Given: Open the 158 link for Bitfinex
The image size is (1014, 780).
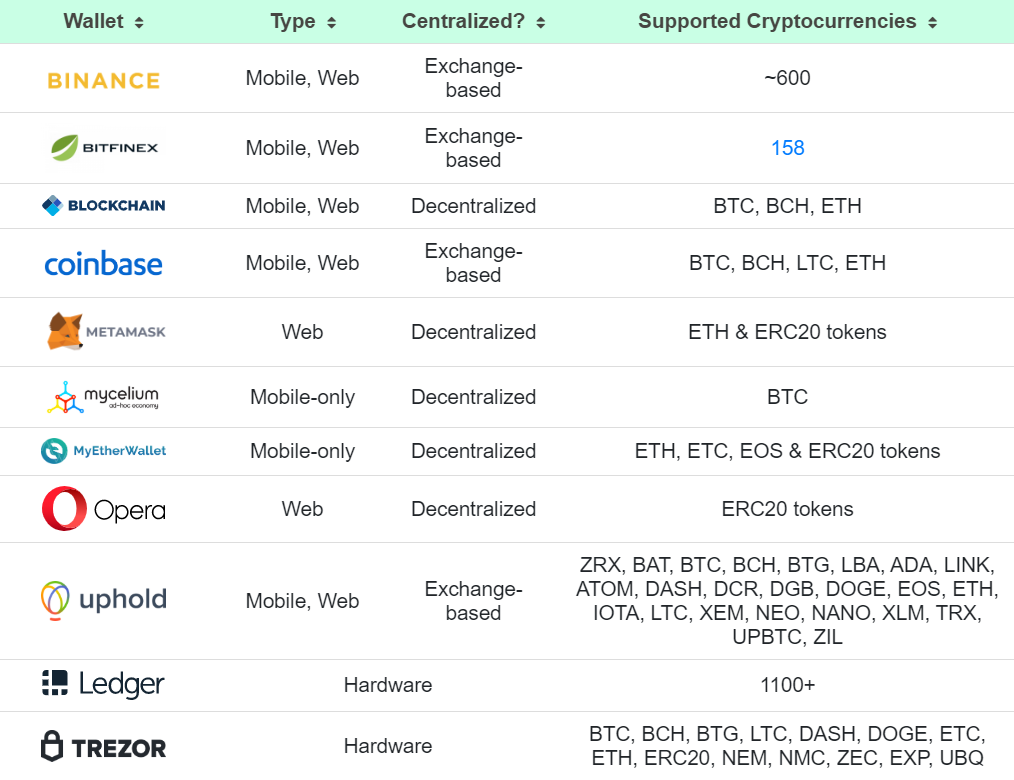Looking at the screenshot, I should [788, 148].
